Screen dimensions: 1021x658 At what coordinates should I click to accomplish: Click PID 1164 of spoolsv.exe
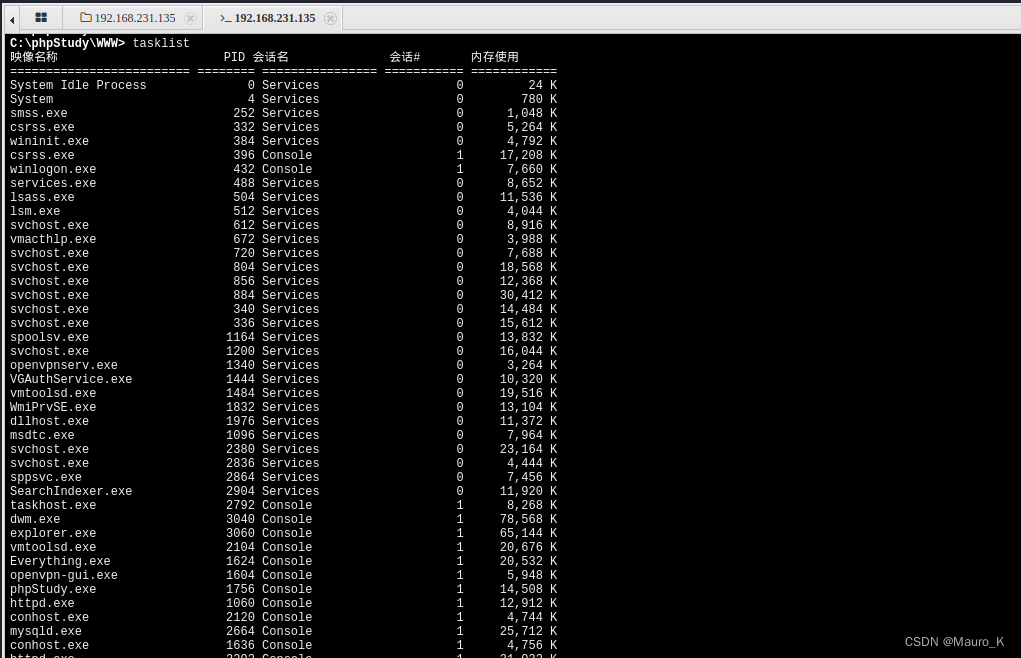pos(240,337)
